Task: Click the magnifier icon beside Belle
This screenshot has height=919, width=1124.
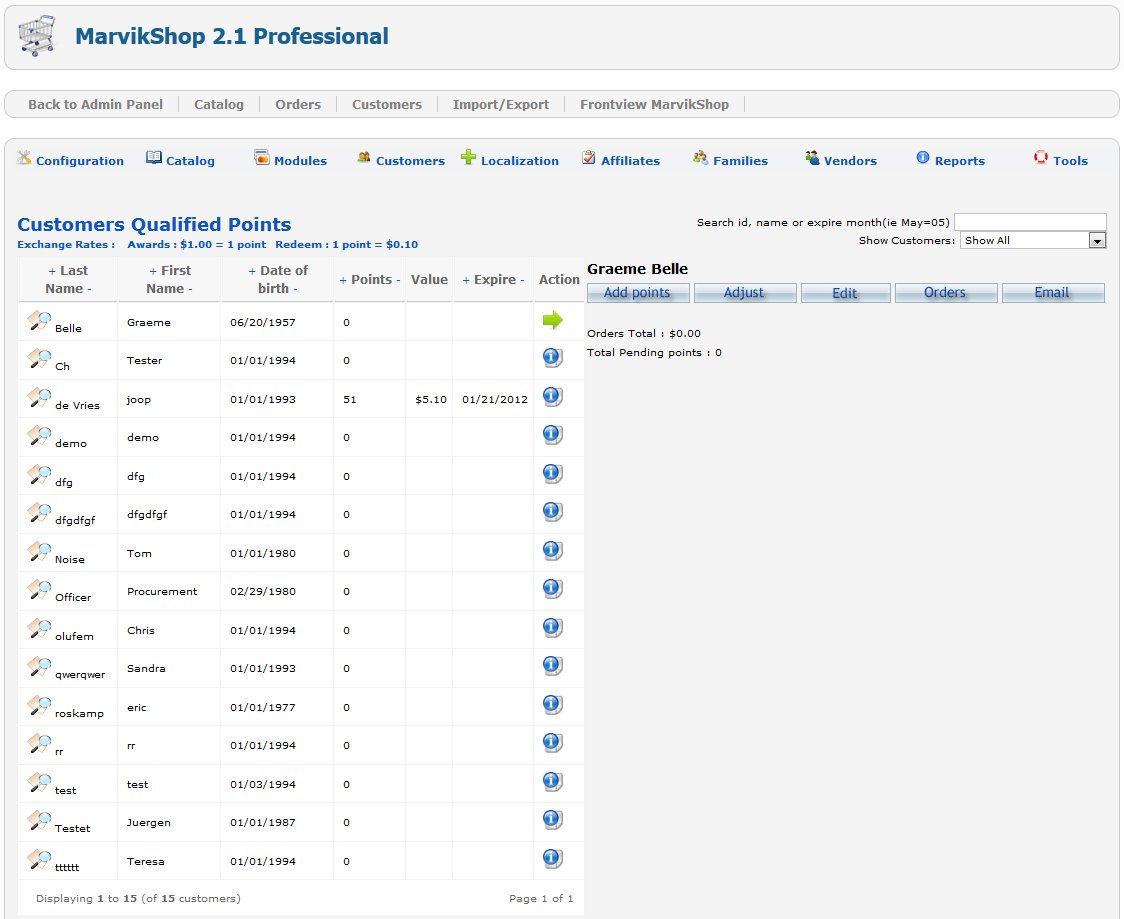Action: [39, 321]
